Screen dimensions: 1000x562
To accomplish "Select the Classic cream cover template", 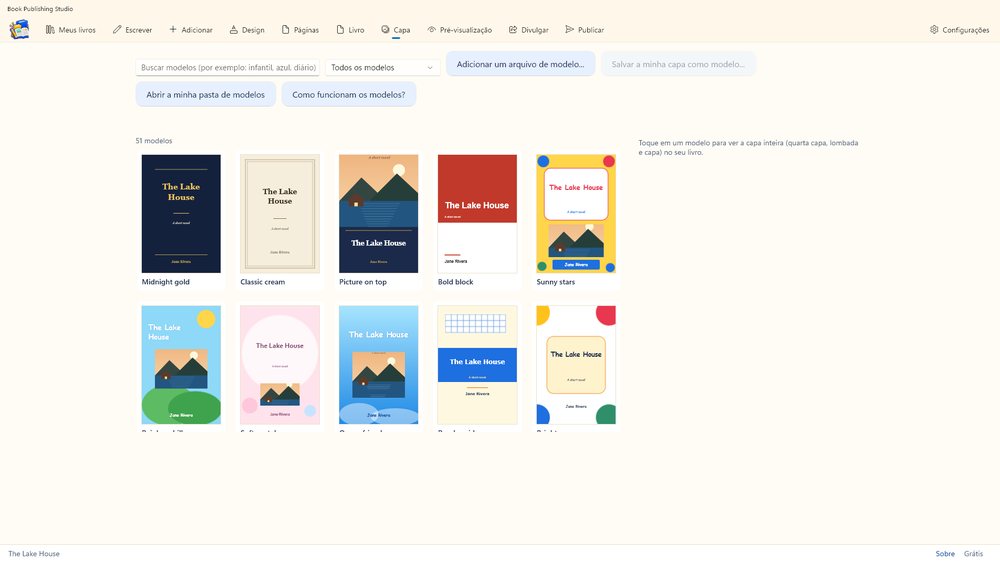I will point(280,214).
